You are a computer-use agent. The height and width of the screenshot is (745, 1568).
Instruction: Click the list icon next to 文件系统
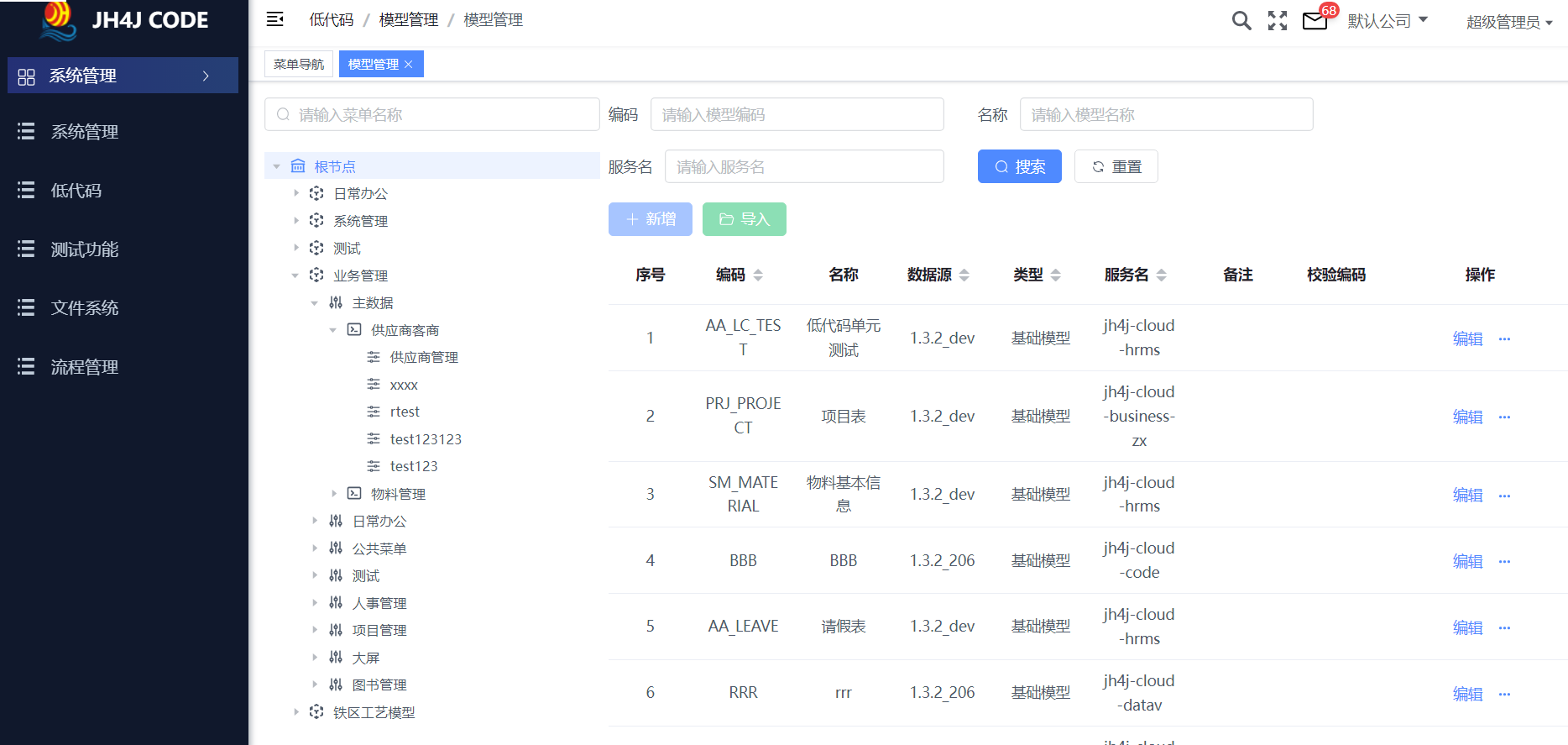click(26, 308)
